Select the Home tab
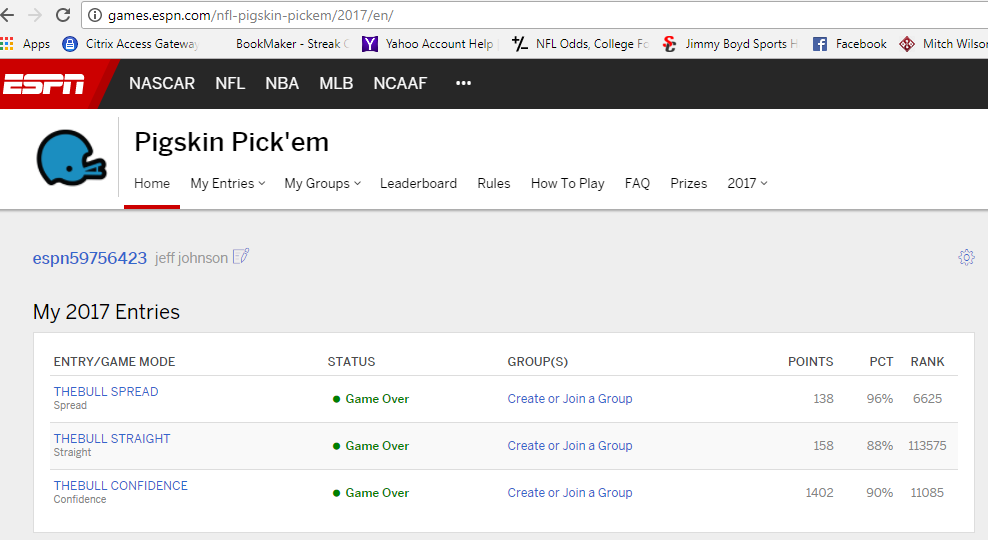 (x=152, y=183)
